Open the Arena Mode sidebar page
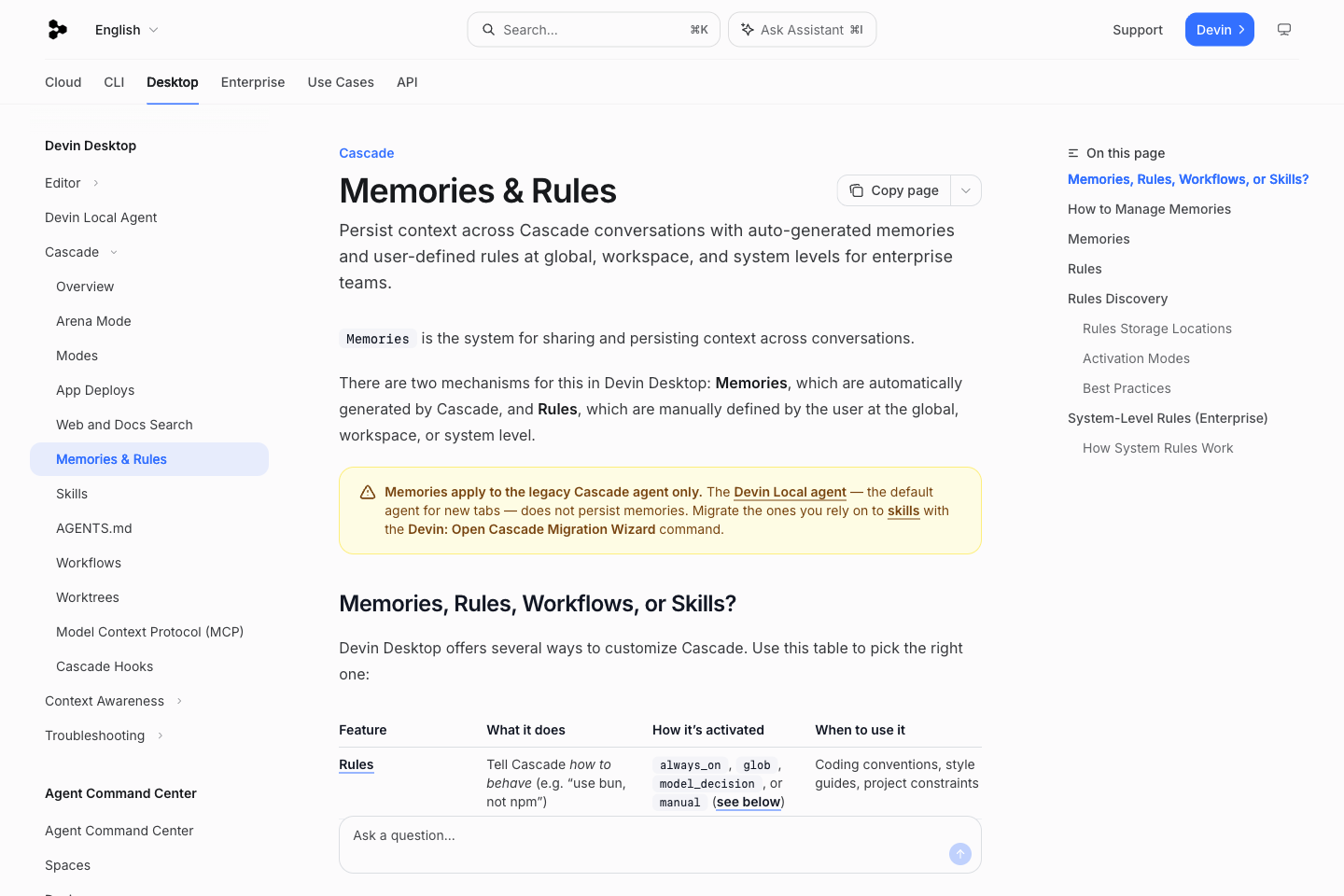The width and height of the screenshot is (1344, 896). [x=93, y=321]
